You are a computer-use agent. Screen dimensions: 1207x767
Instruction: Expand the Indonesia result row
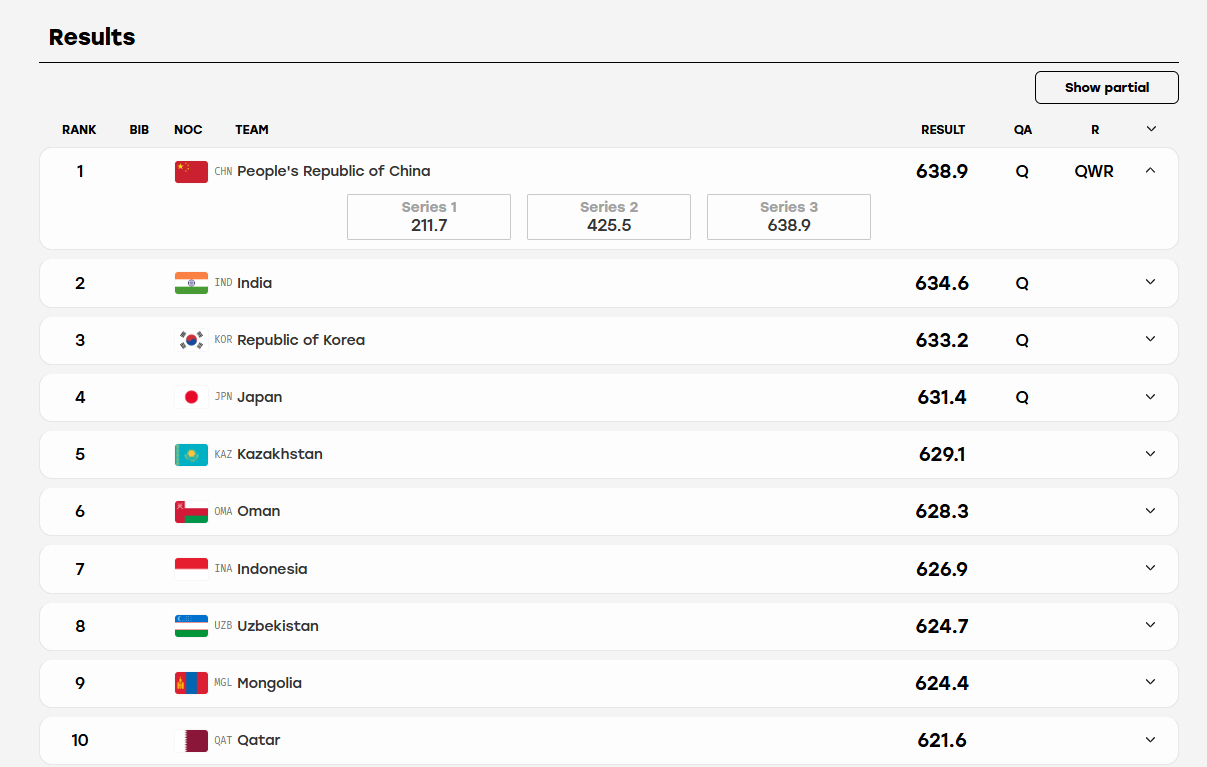[1150, 569]
